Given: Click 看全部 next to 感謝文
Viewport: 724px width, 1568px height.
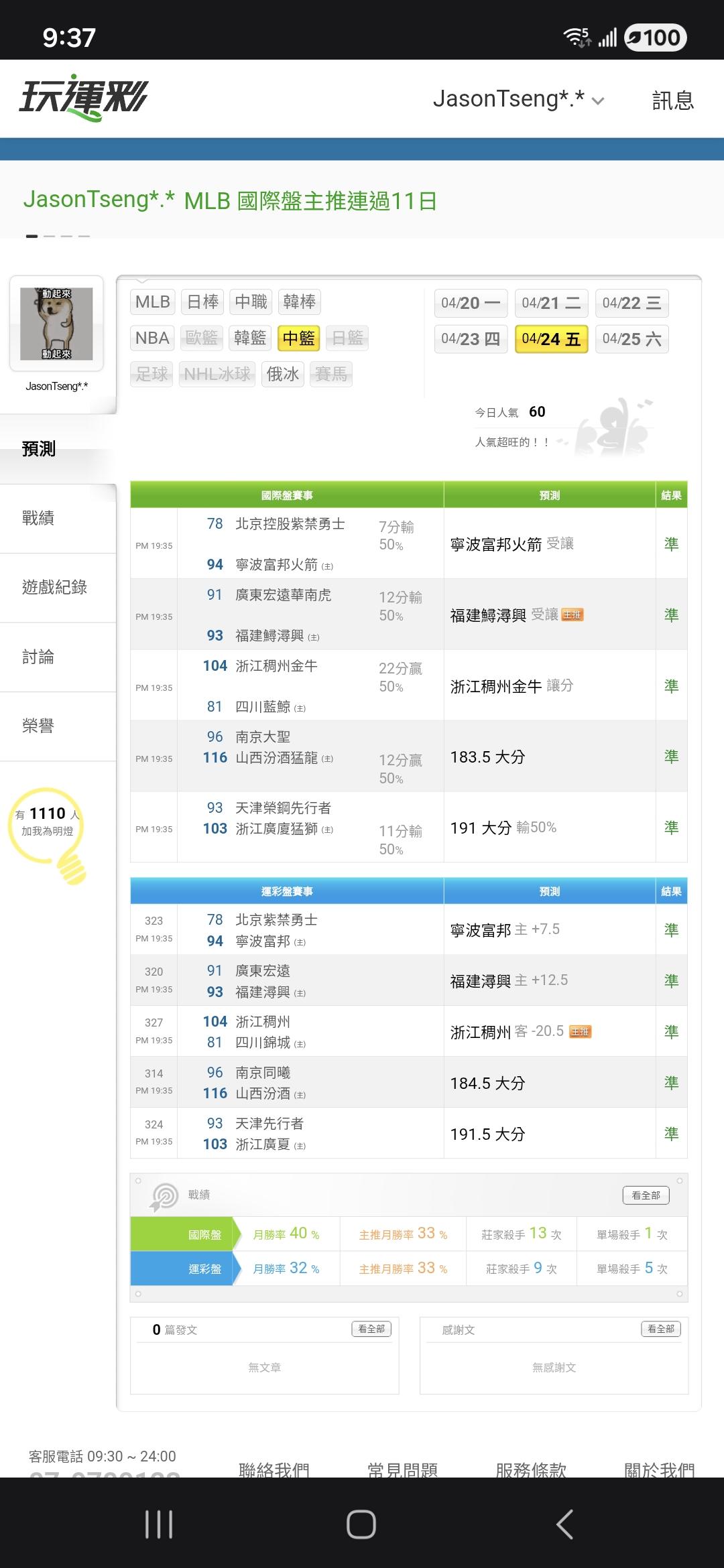Looking at the screenshot, I should coord(661,1329).
